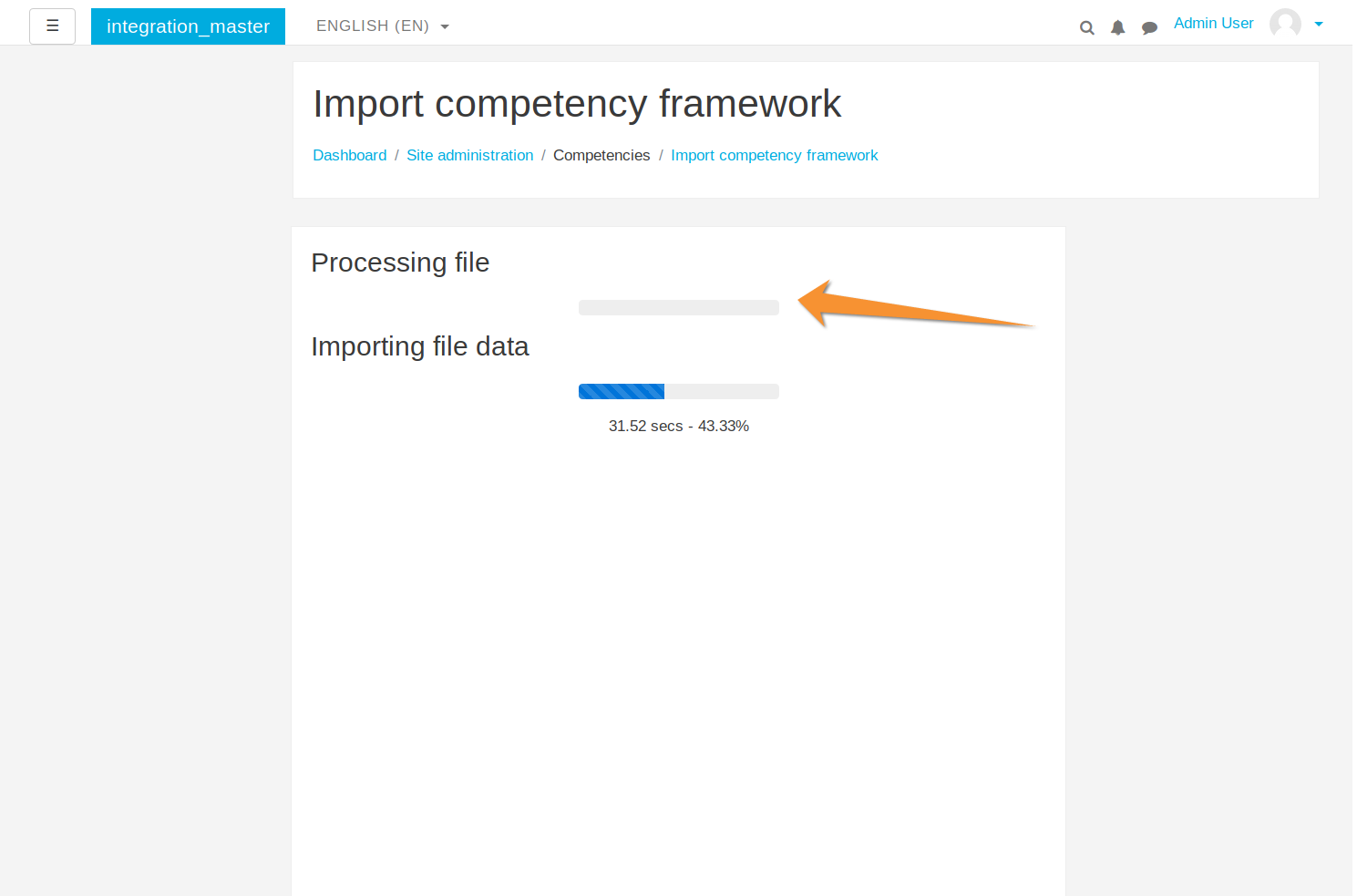Navigate to Dashboard breadcrumb

(350, 155)
